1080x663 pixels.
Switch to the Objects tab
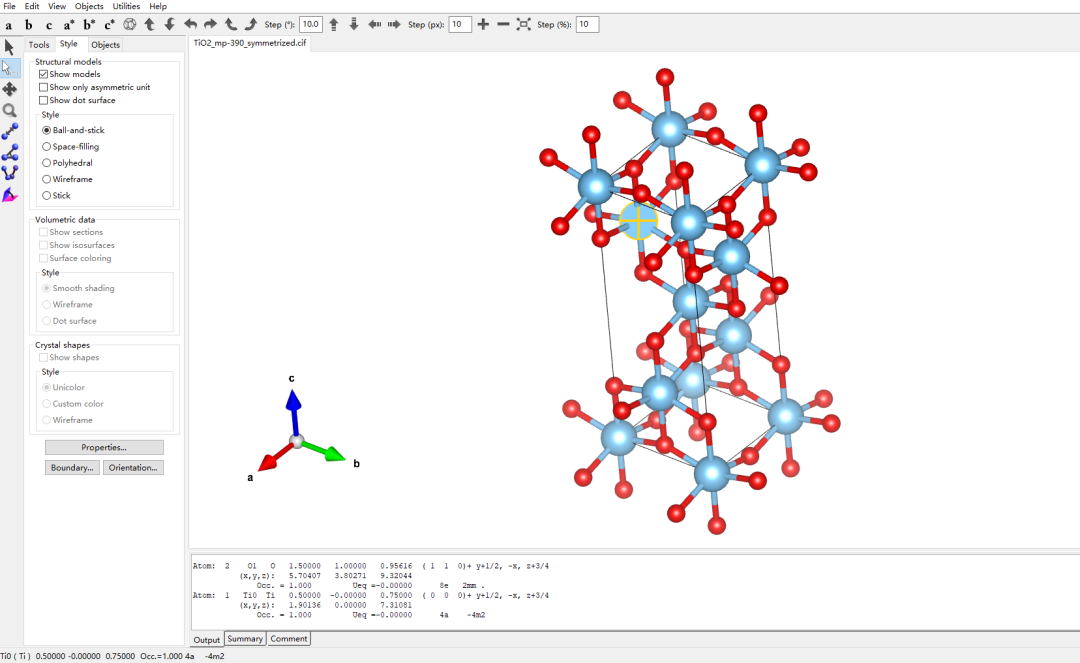tap(105, 45)
